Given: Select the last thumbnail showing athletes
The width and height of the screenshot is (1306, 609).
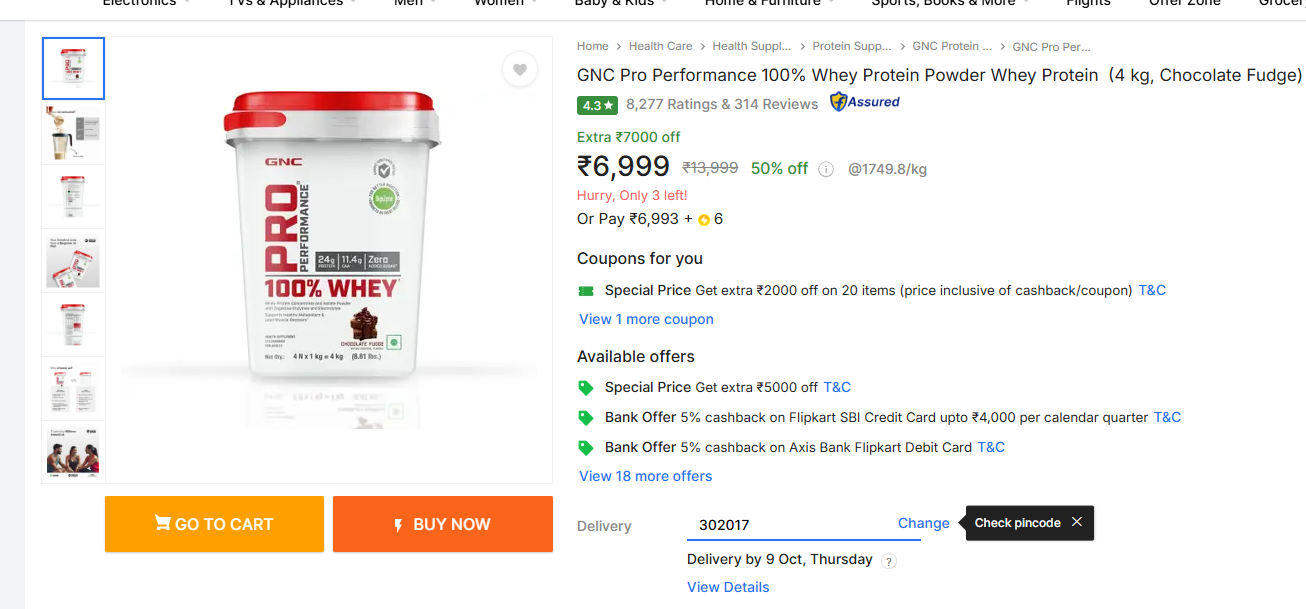Looking at the screenshot, I should (x=73, y=452).
